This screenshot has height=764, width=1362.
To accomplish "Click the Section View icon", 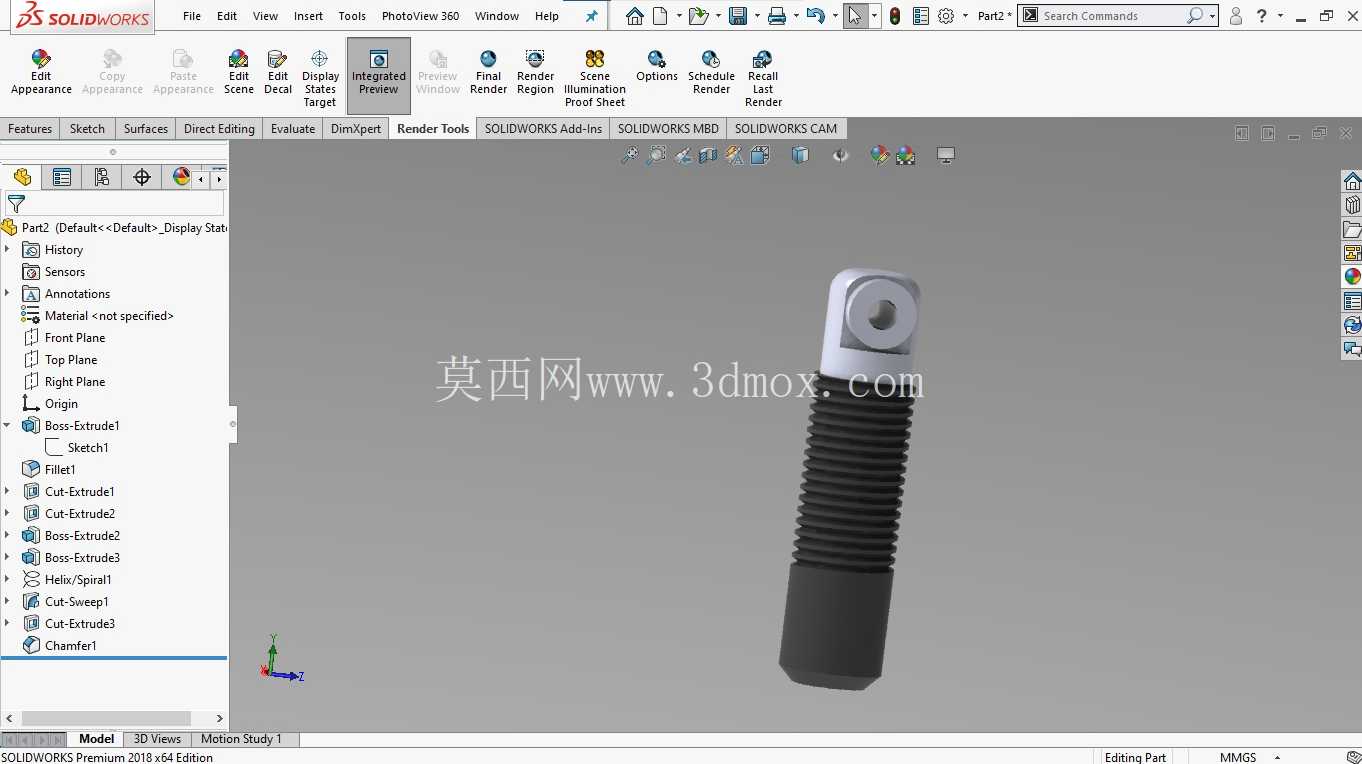I will tap(708, 155).
